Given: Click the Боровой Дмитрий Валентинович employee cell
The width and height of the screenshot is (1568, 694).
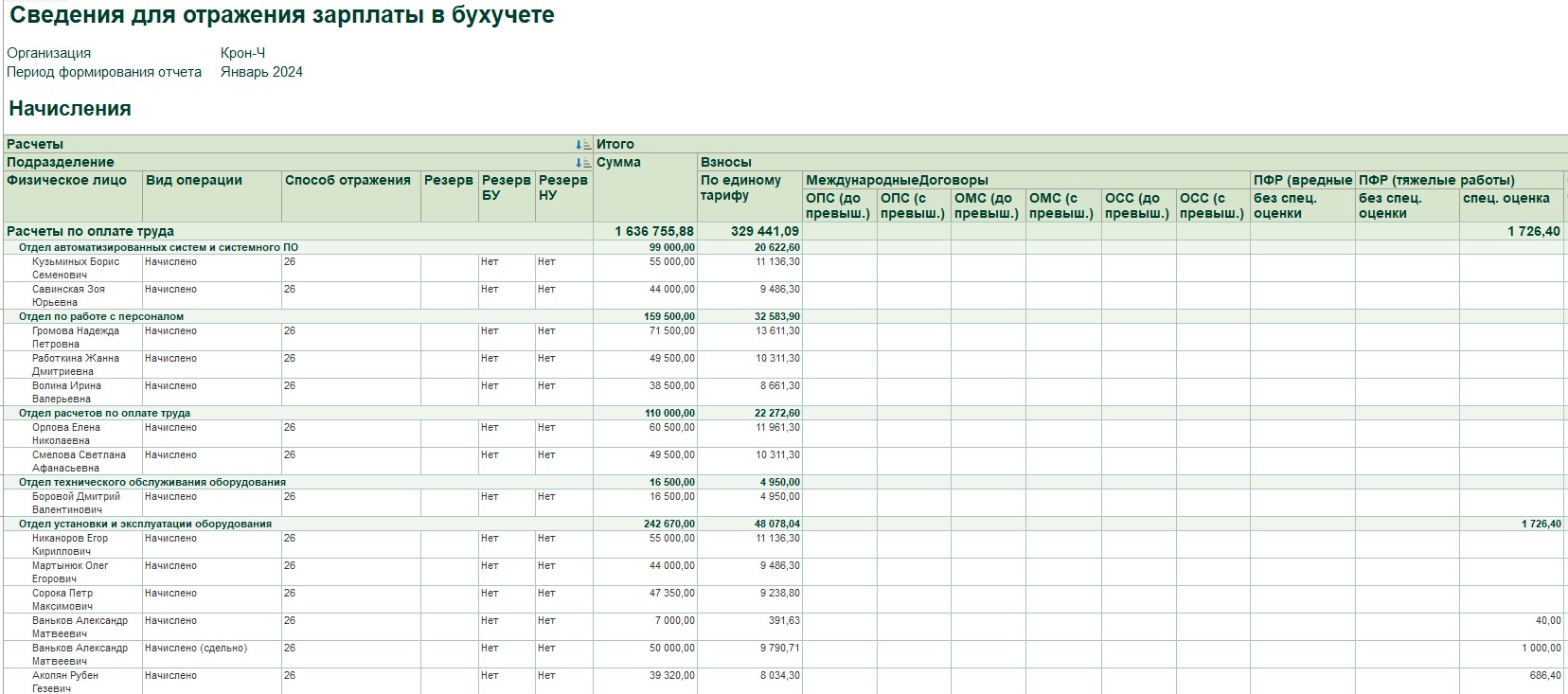Looking at the screenshot, I should click(x=76, y=503).
